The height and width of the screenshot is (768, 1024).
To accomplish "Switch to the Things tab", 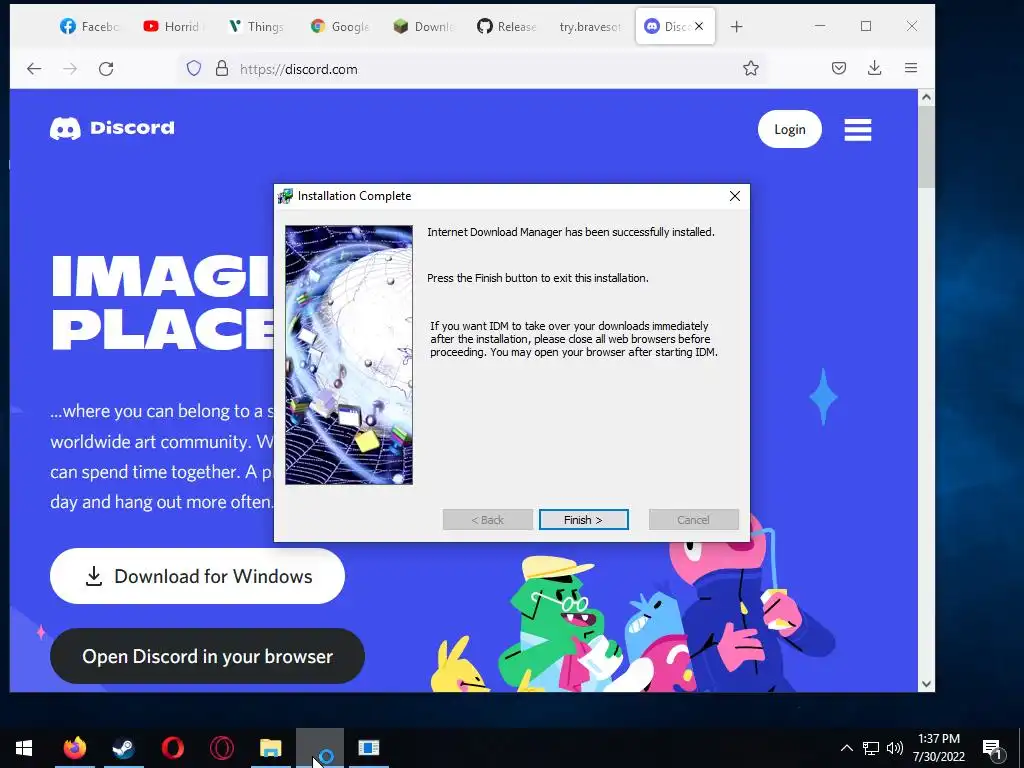I will 257,27.
